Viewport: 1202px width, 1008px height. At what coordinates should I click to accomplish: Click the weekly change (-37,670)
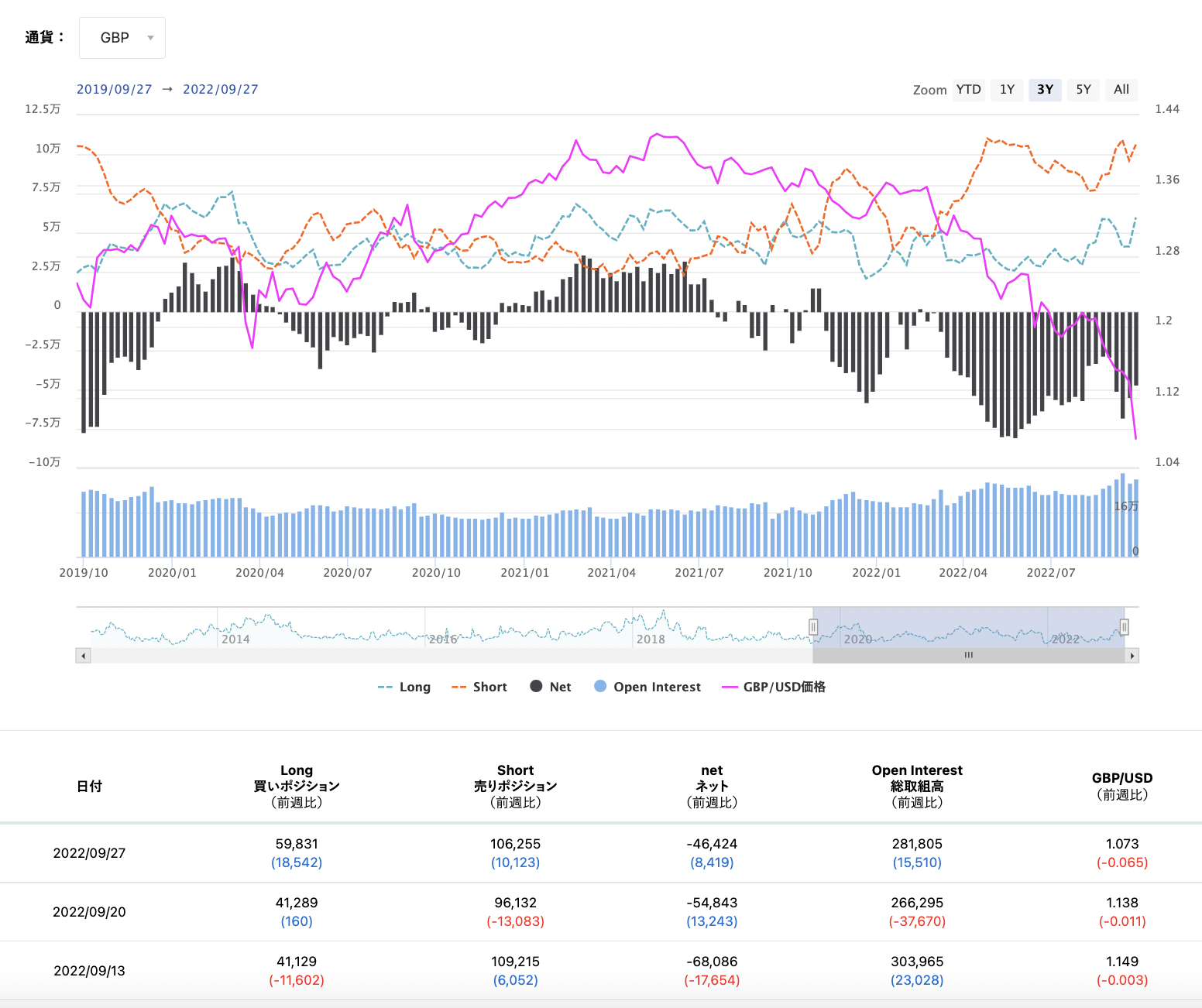(917, 921)
